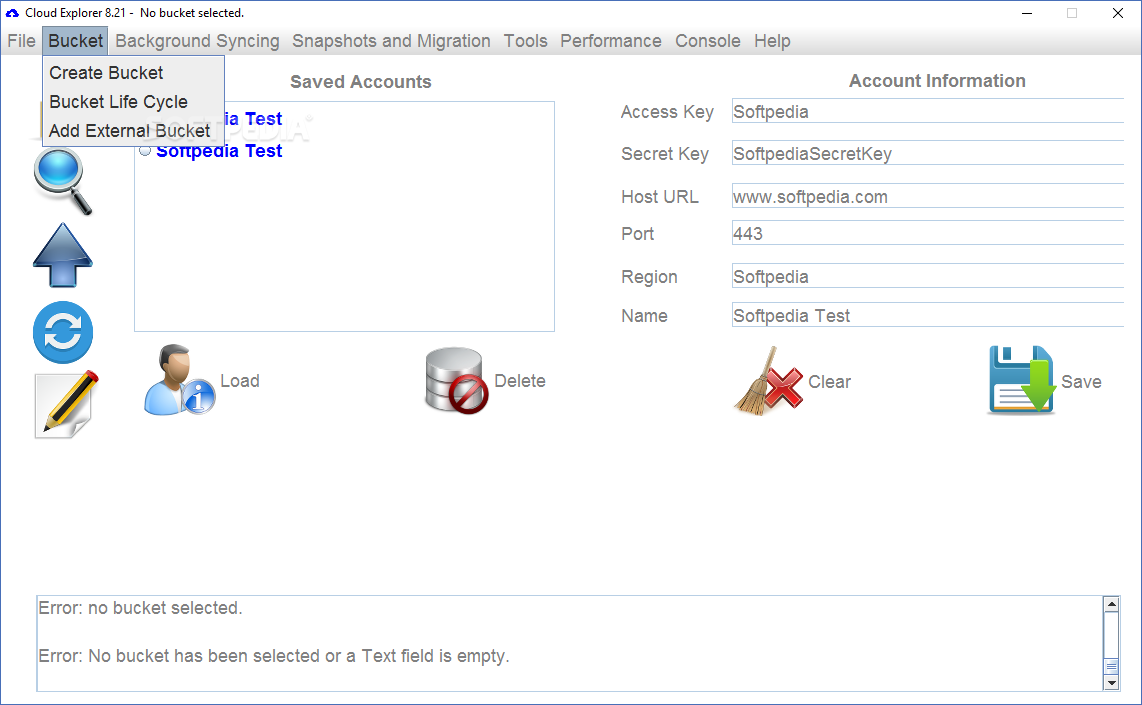Open the Performance menu
The width and height of the screenshot is (1142, 705).
click(610, 41)
